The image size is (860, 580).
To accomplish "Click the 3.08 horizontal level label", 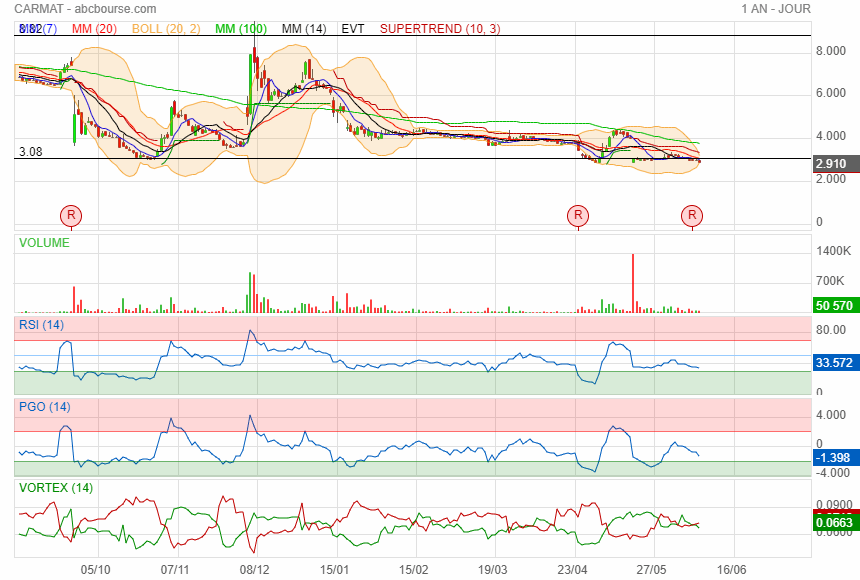I will pos(30,152).
